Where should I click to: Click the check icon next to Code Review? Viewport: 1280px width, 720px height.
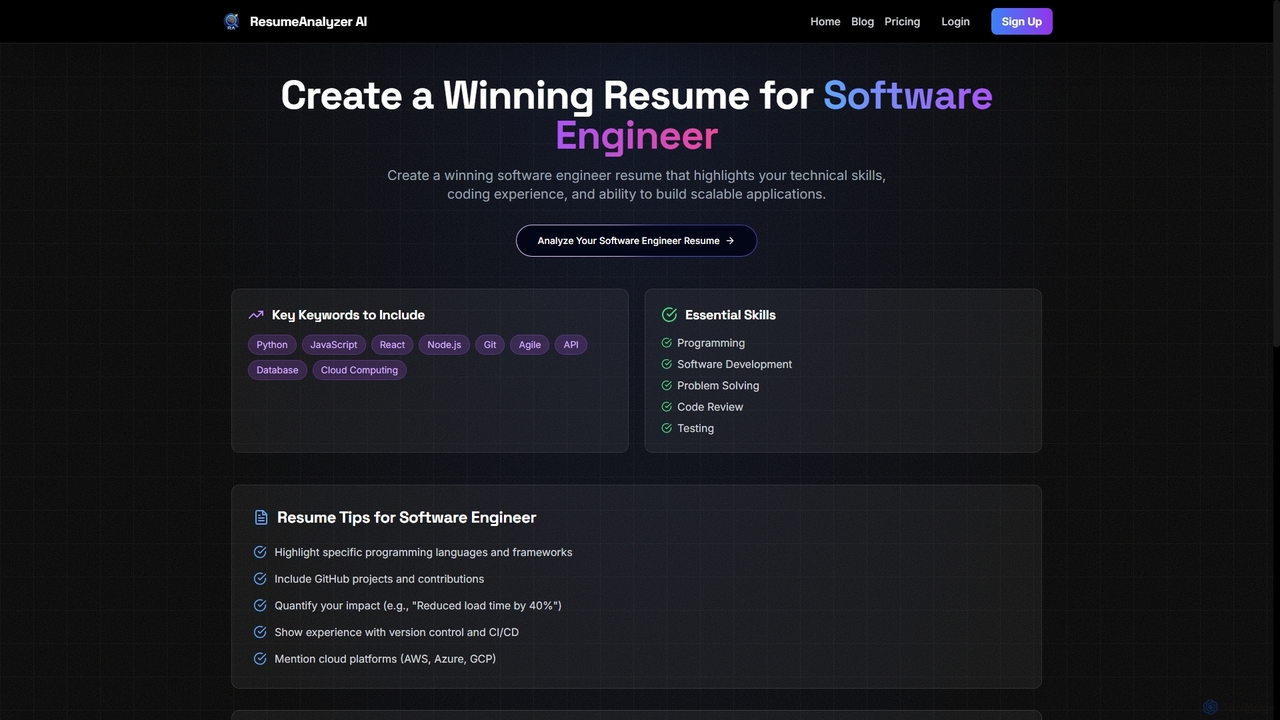666,407
